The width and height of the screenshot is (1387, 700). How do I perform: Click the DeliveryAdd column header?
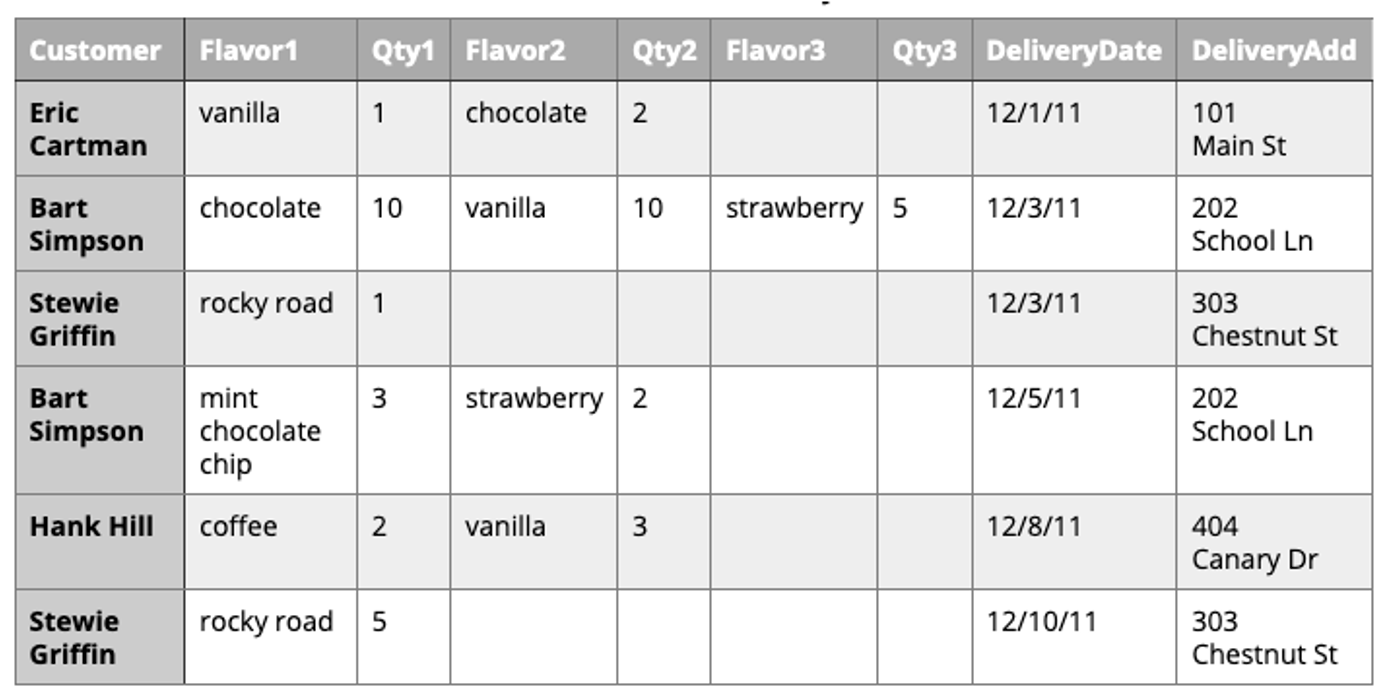1274,50
